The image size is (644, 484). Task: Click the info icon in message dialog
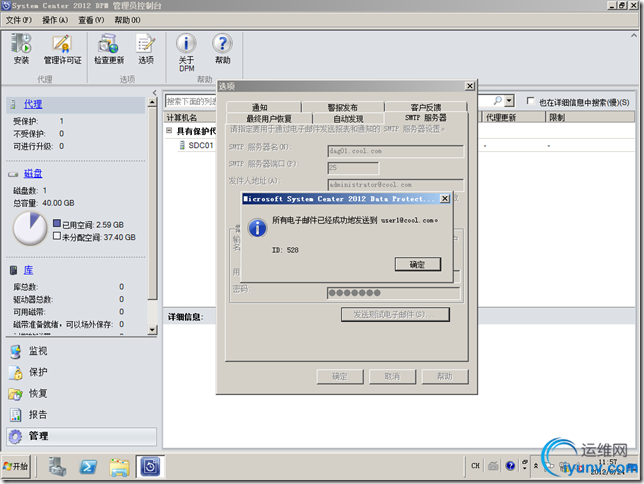tap(258, 228)
